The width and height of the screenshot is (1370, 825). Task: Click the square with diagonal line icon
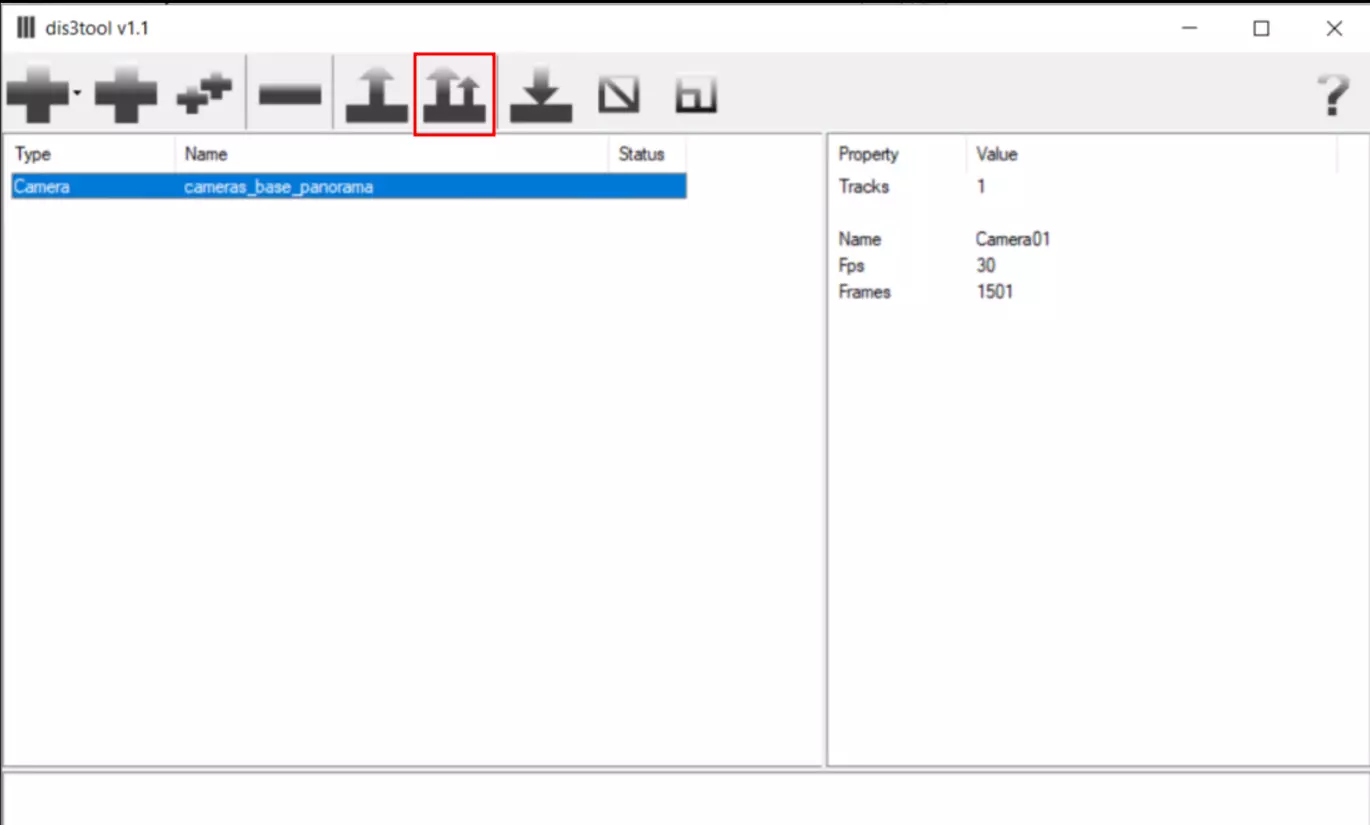pos(619,95)
